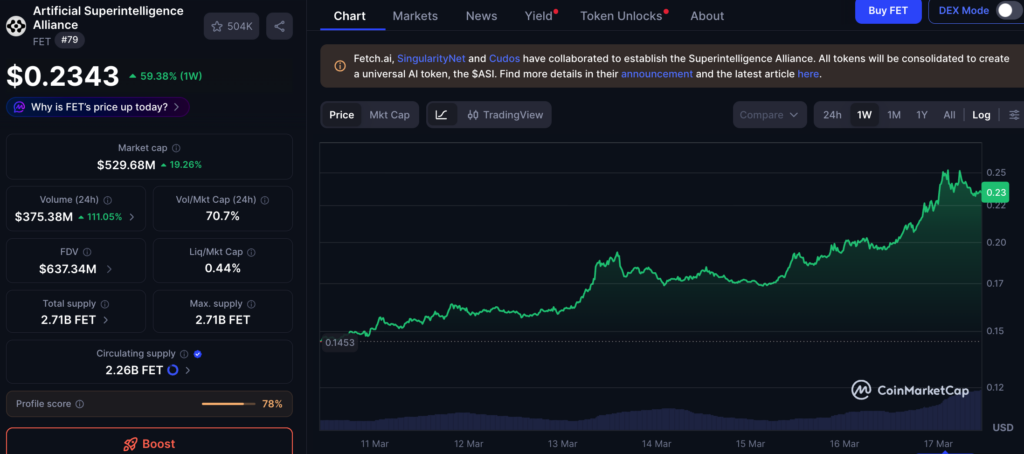This screenshot has height=454, width=1024.
Task: Open the Compare dropdown
Action: 769,115
